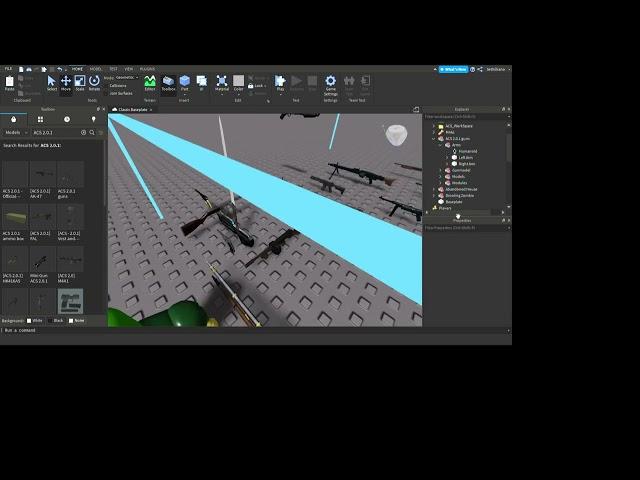The height and width of the screenshot is (480, 640).
Task: Open the Mode Geometric dropdown
Action: click(127, 78)
